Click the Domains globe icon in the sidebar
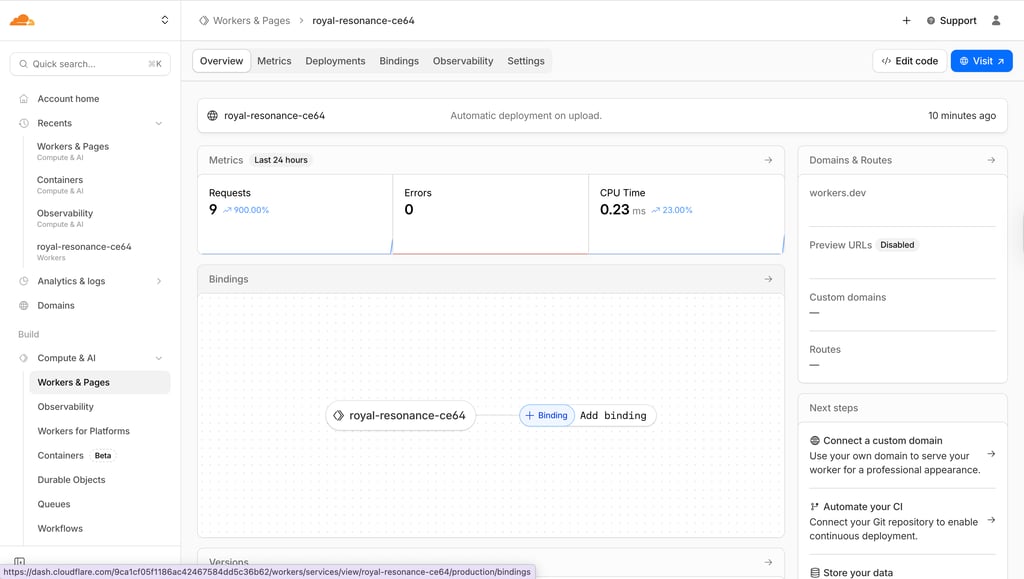The image size is (1024, 579). coord(24,305)
